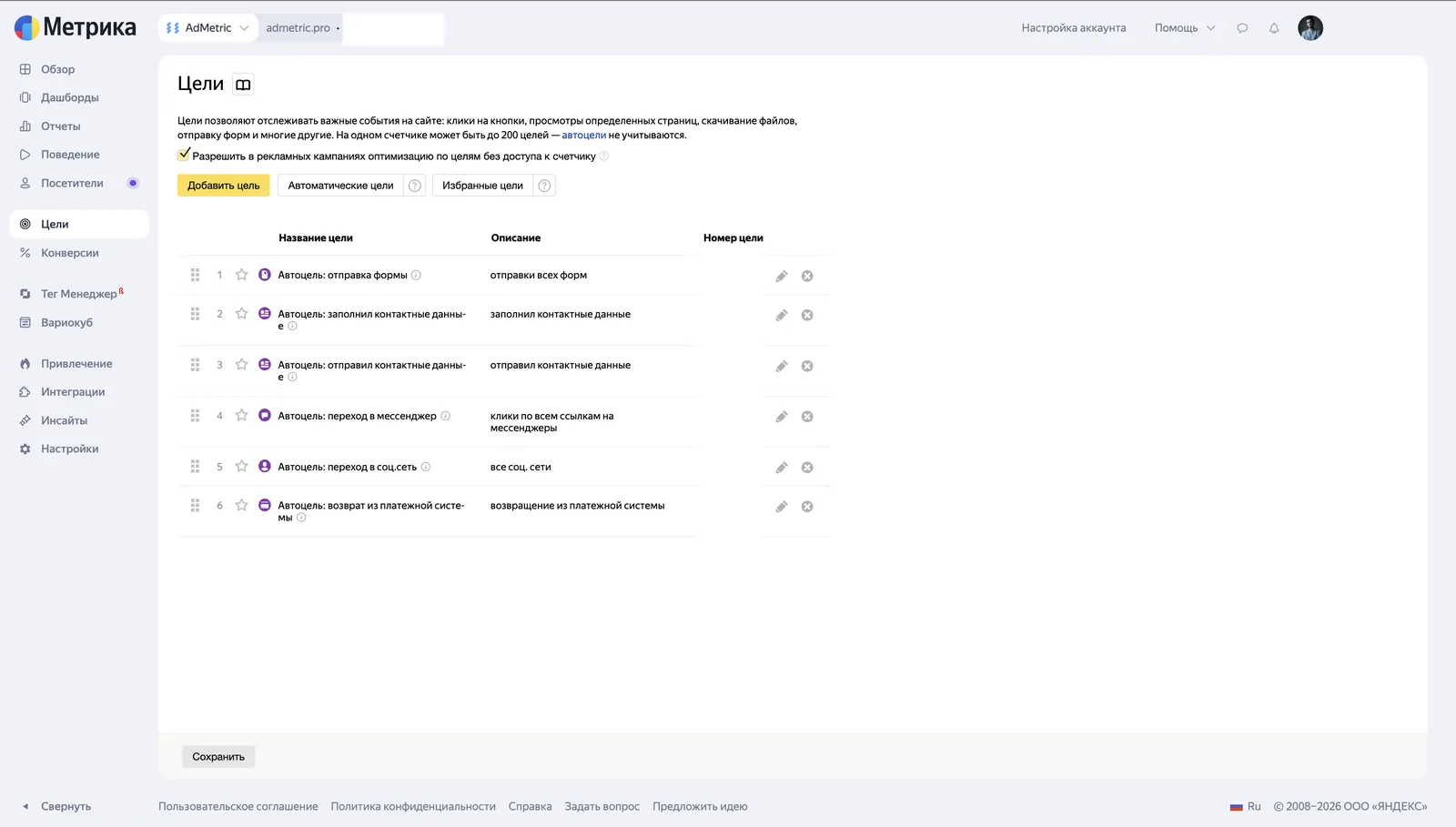Open the Помощь dropdown menu
The image size is (1456, 827).
tap(1185, 28)
